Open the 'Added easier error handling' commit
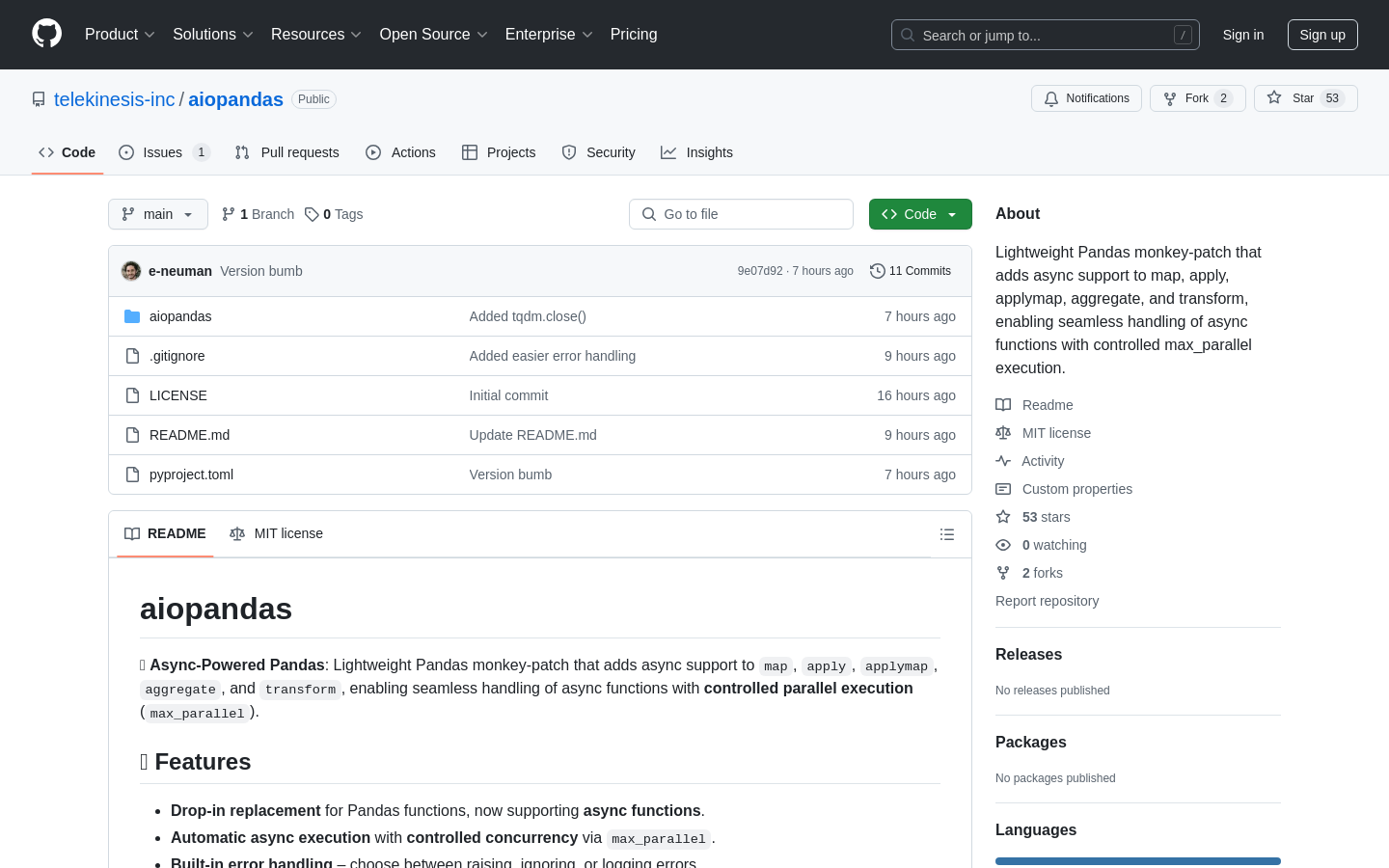The height and width of the screenshot is (868, 1389). pos(553,356)
